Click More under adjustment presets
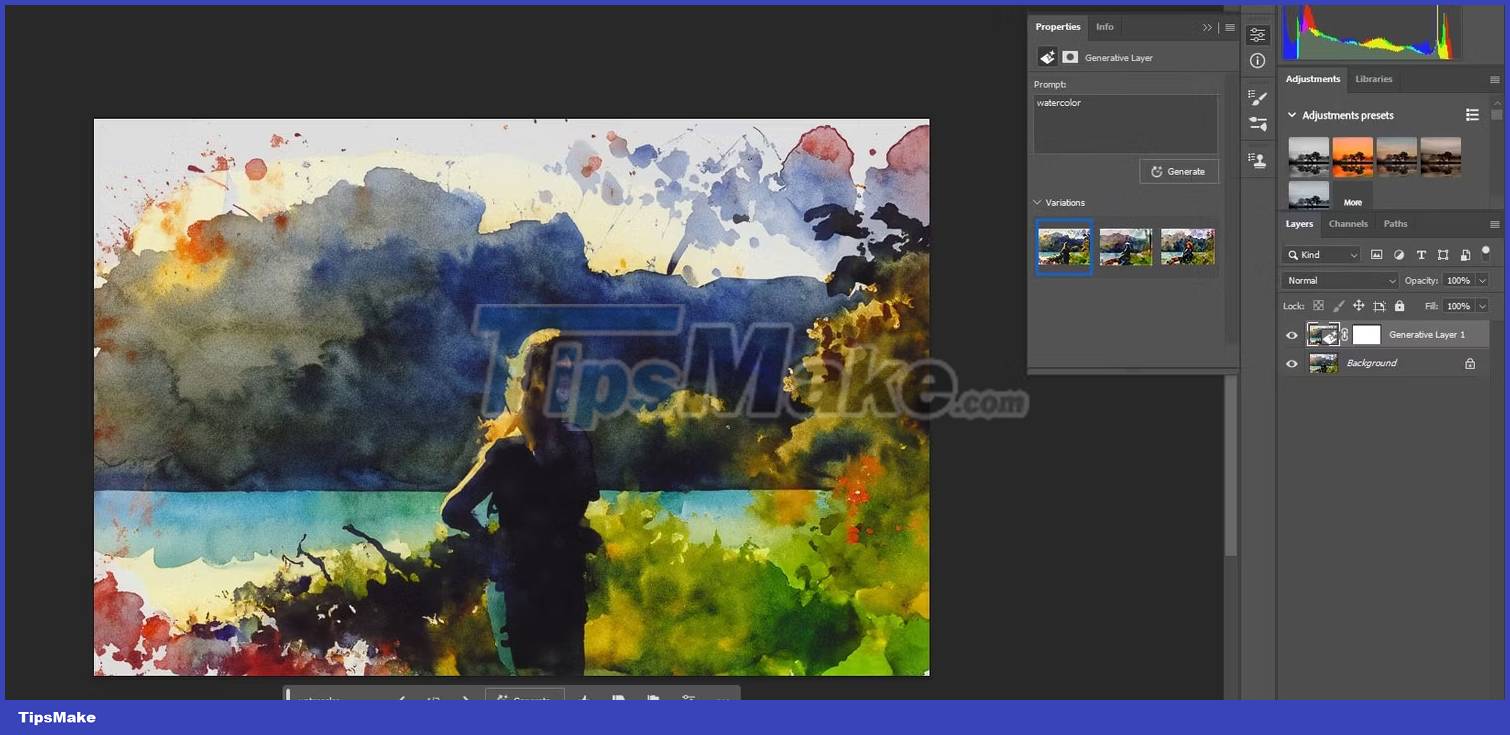This screenshot has width=1510, height=735. [1353, 201]
